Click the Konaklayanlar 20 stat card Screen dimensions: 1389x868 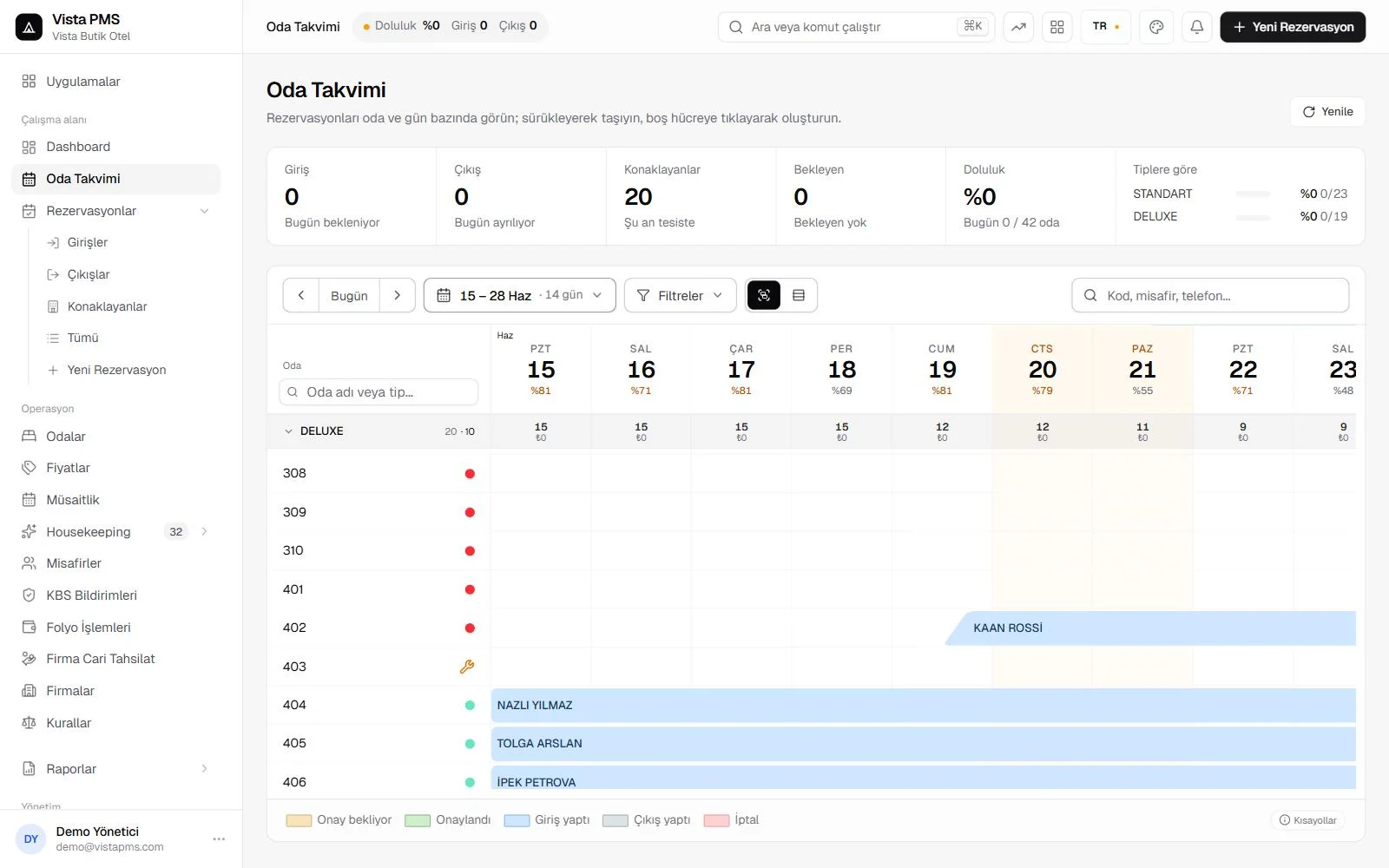691,196
